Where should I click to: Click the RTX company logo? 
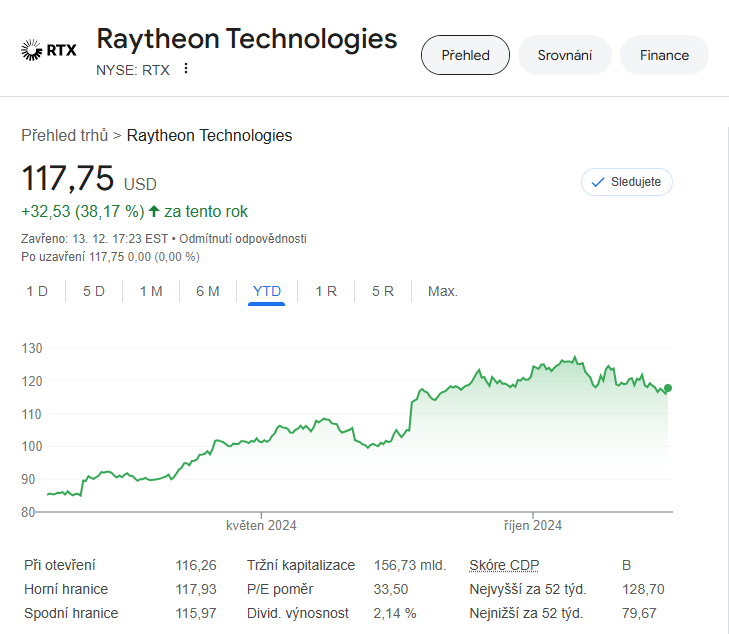pos(49,50)
